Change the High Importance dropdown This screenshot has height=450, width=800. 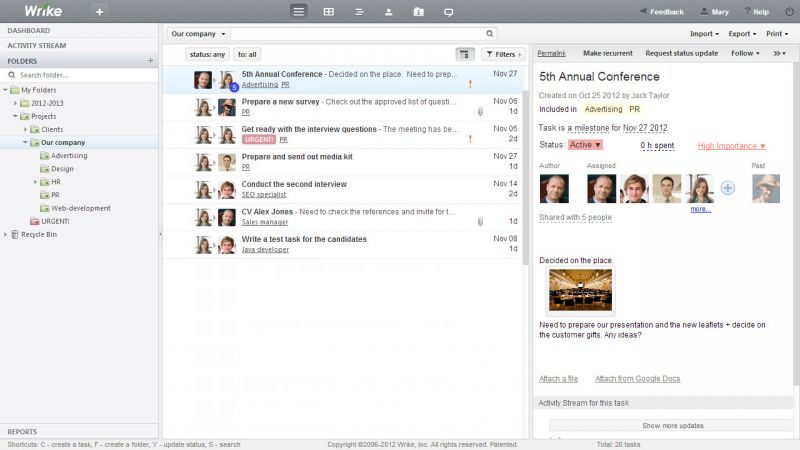(x=731, y=146)
